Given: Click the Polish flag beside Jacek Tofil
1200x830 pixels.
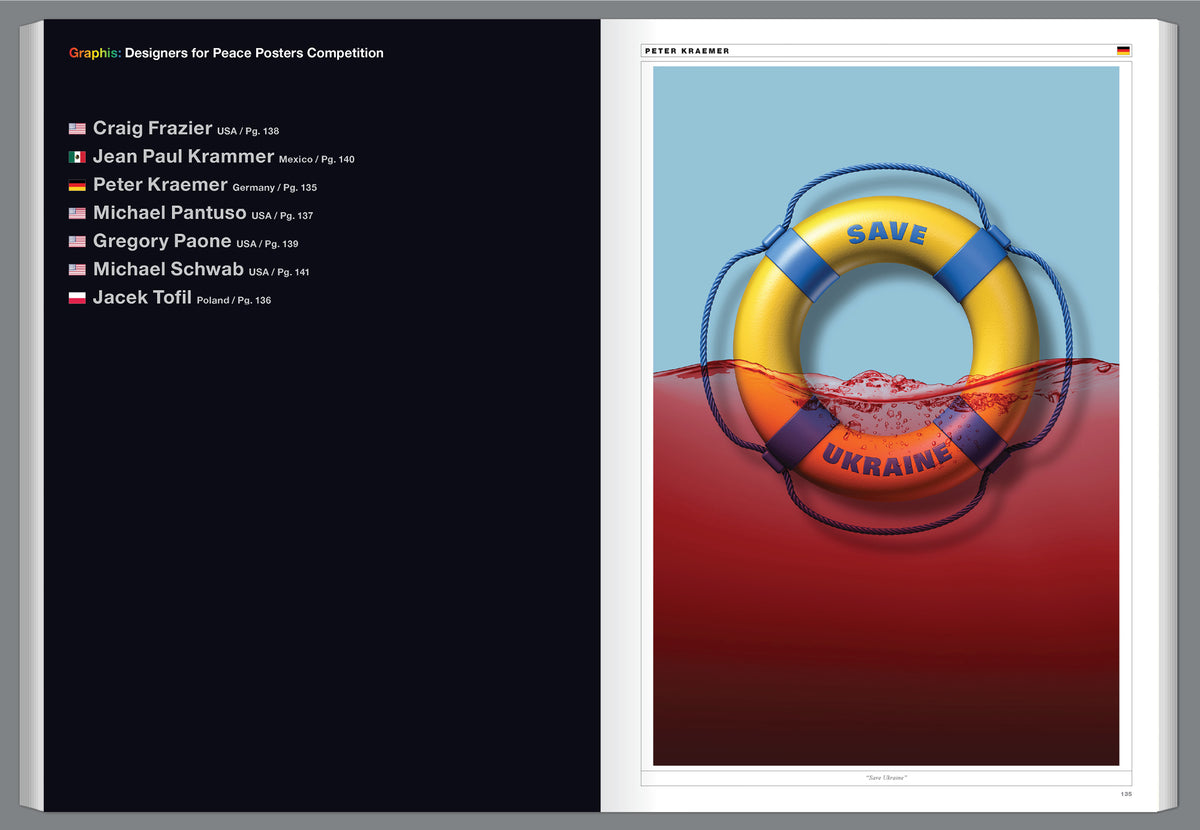Looking at the screenshot, I should point(77,298).
